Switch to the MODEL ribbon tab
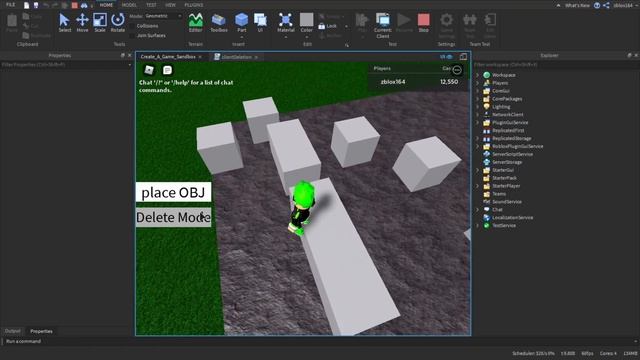The image size is (640, 360). 129,5
